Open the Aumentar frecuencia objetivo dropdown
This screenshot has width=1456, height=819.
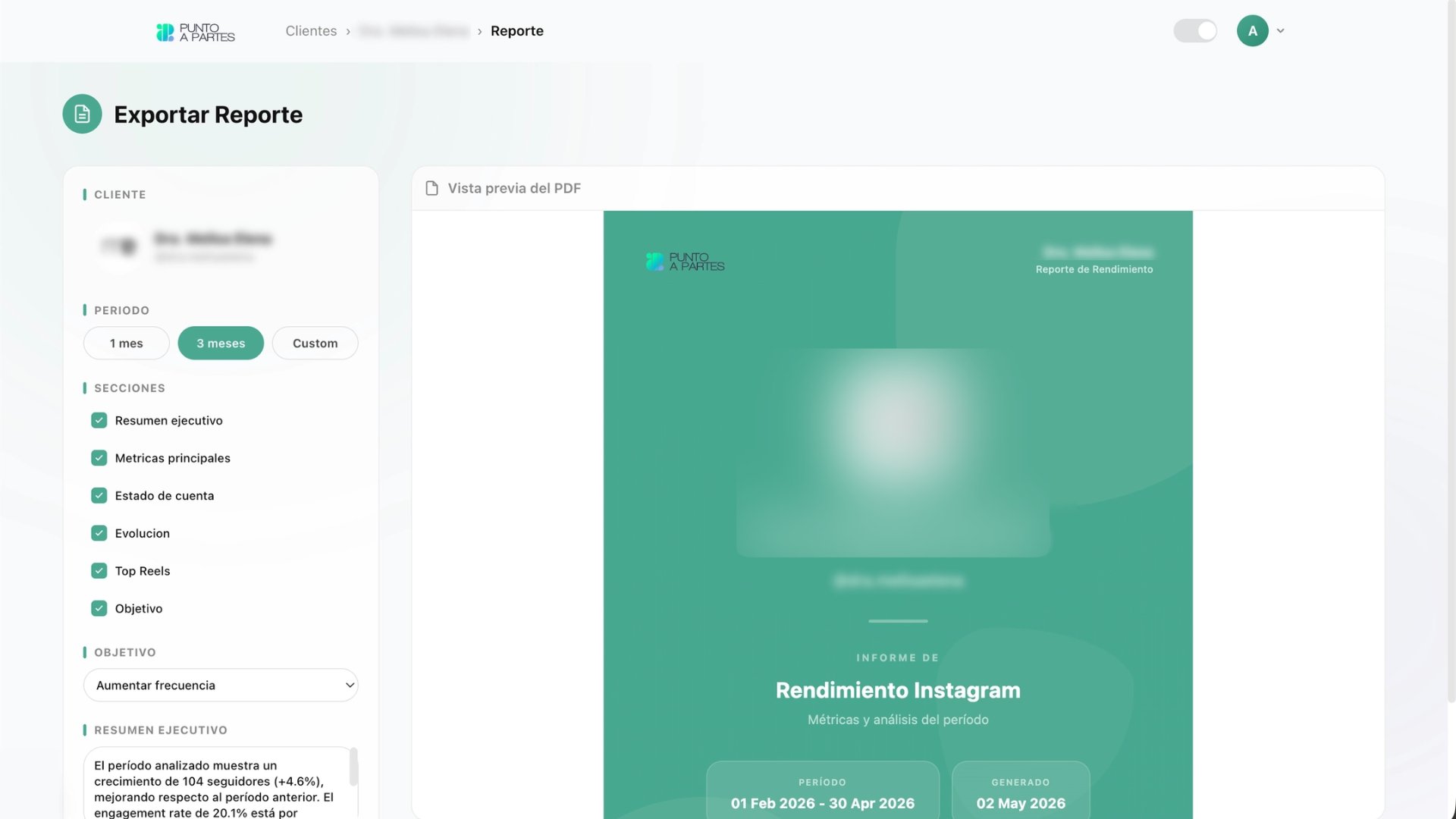coord(221,685)
